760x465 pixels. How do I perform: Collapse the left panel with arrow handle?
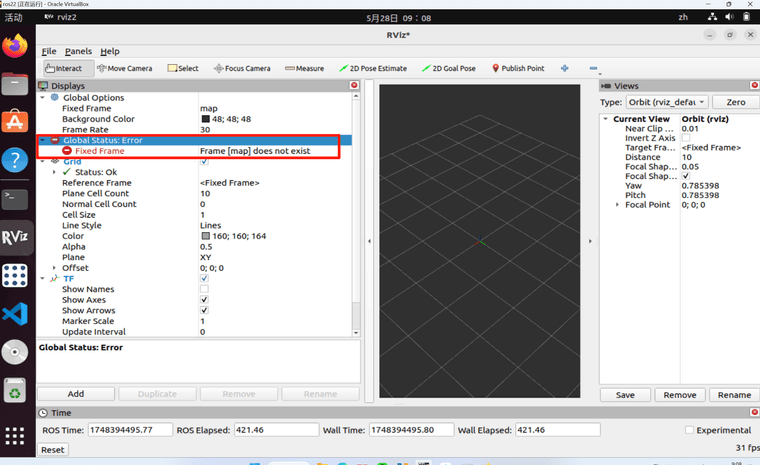[x=369, y=241]
